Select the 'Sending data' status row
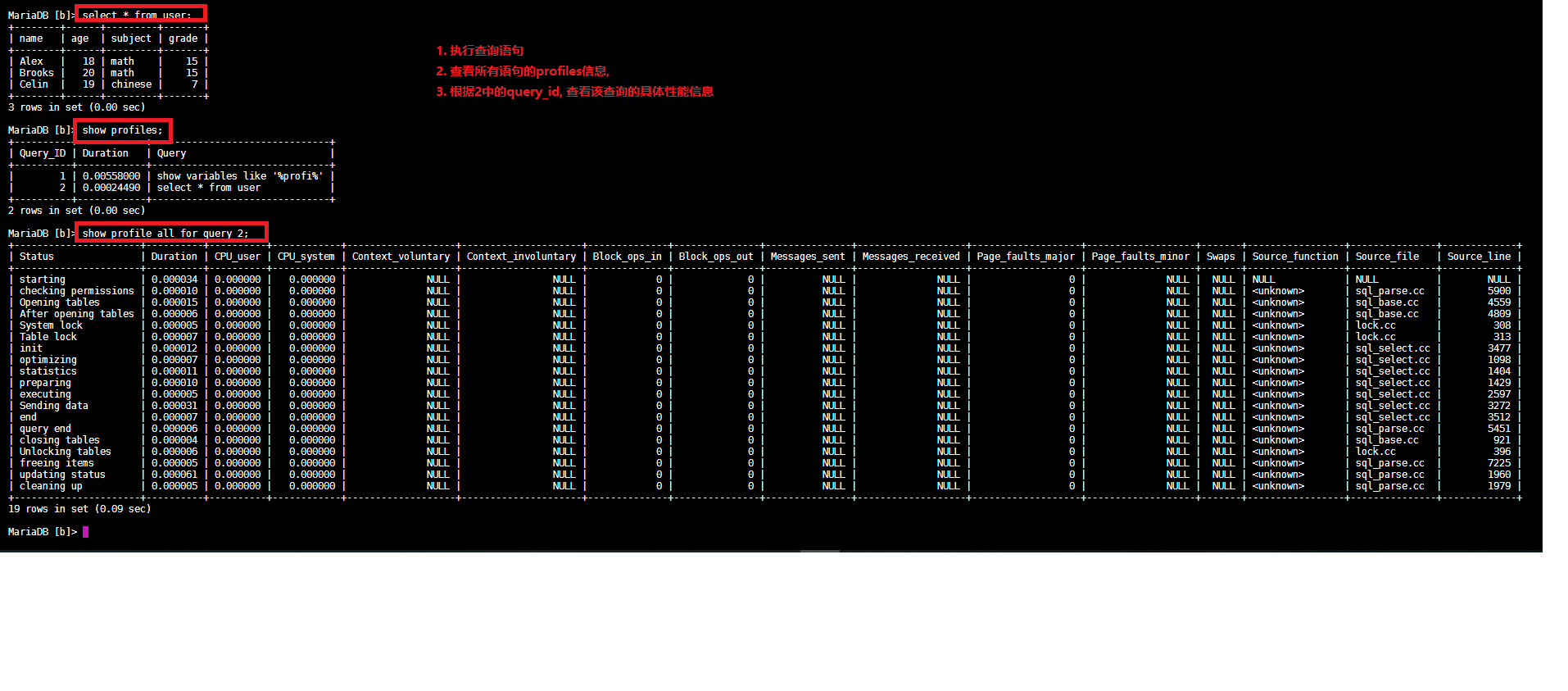The width and height of the screenshot is (1568, 691). pos(764,406)
